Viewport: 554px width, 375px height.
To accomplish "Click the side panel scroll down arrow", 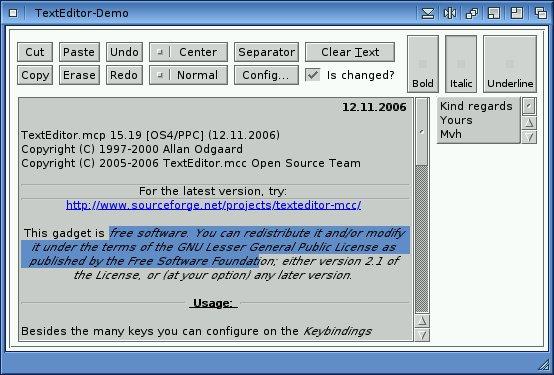I will pyautogui.click(x=529, y=137).
